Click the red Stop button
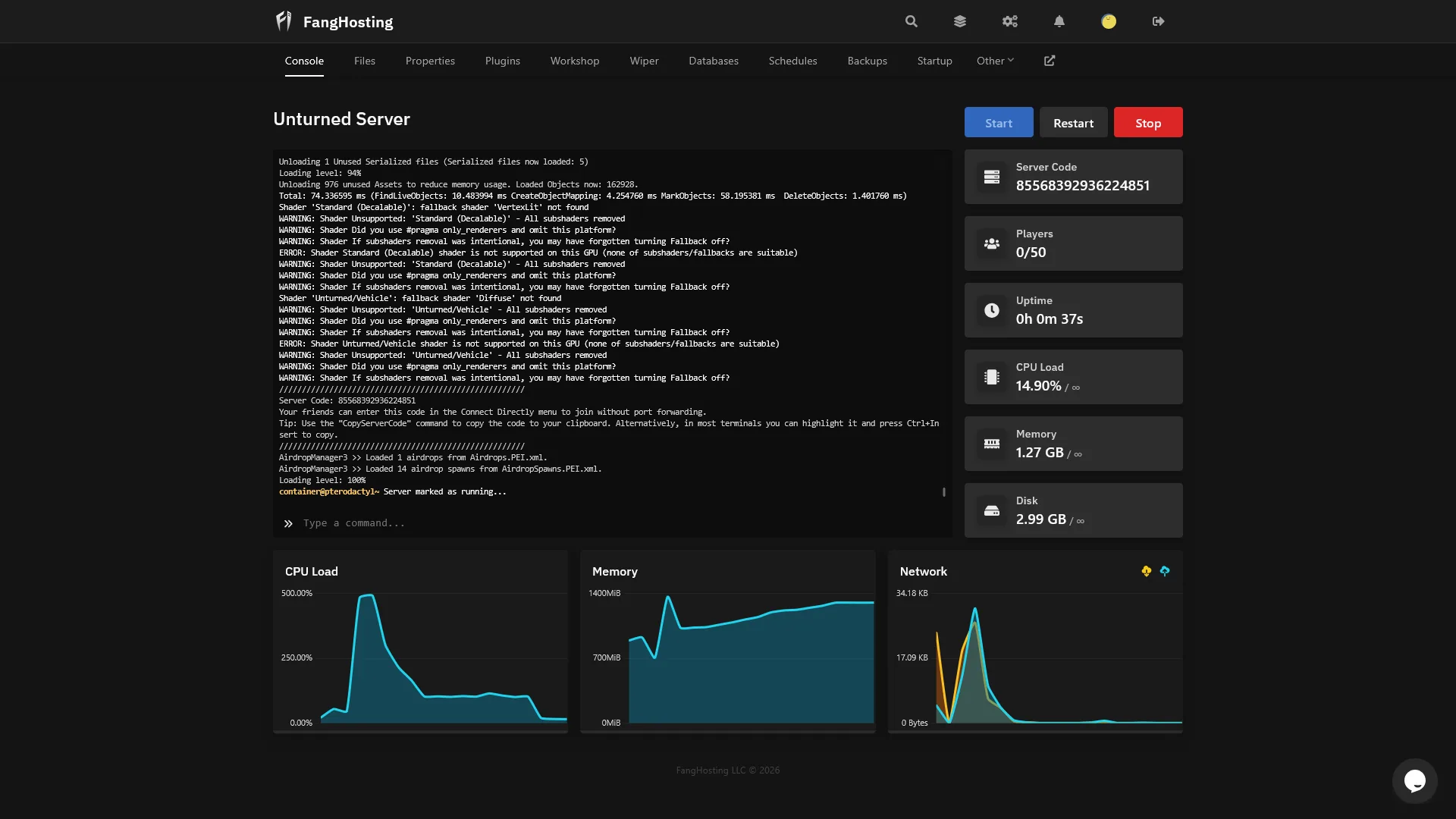The image size is (1456, 819). 1148,122
